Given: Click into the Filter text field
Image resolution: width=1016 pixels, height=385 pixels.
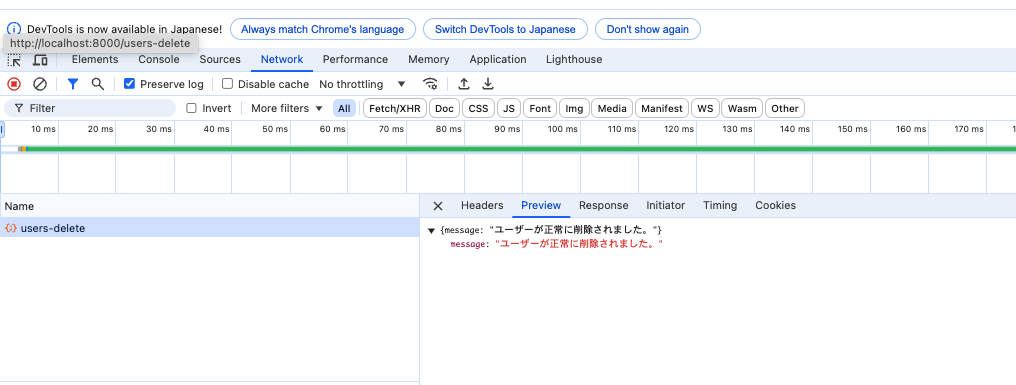Looking at the screenshot, I should pos(90,108).
